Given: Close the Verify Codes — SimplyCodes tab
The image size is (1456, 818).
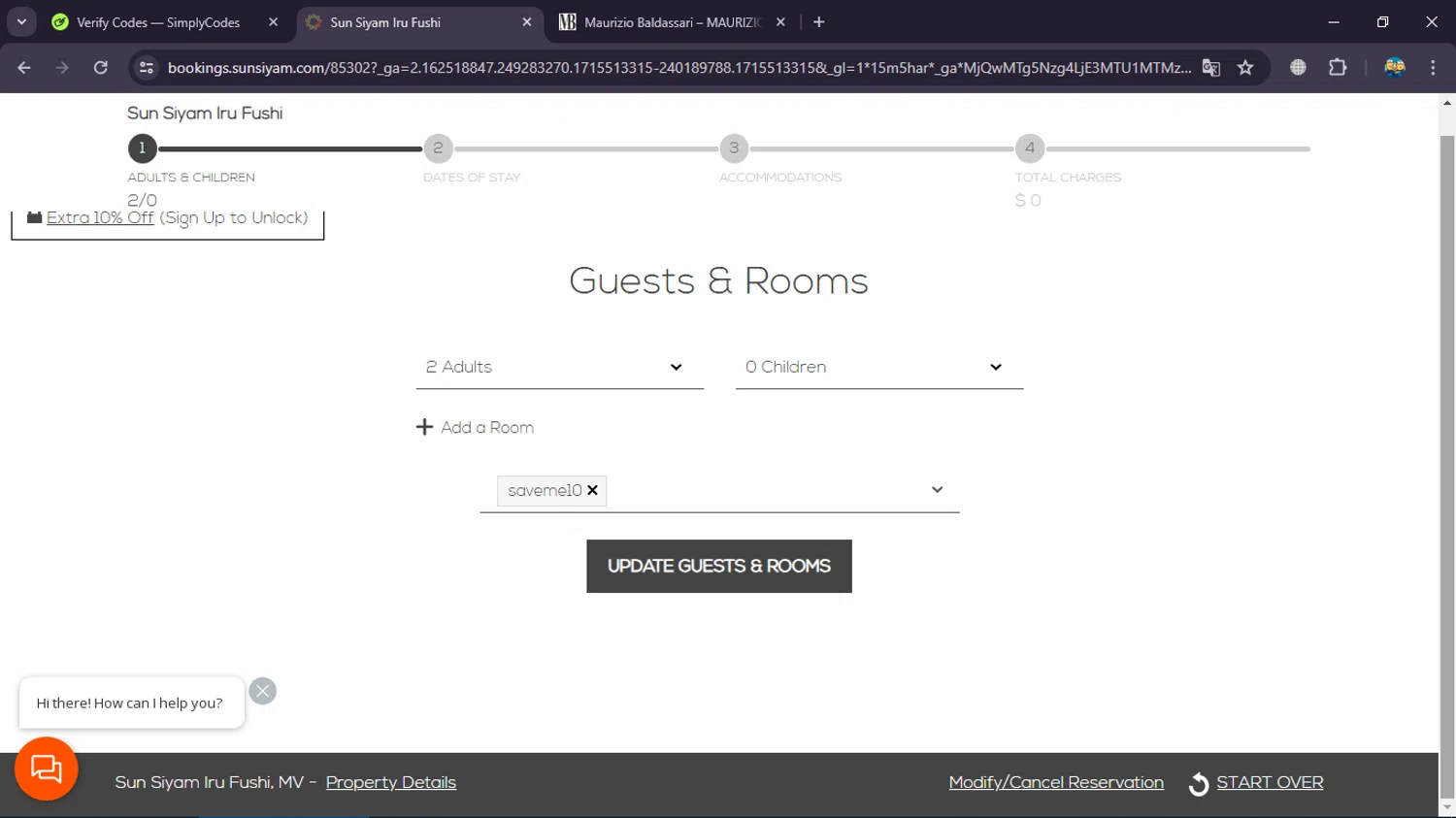Looking at the screenshot, I should pyautogui.click(x=273, y=22).
